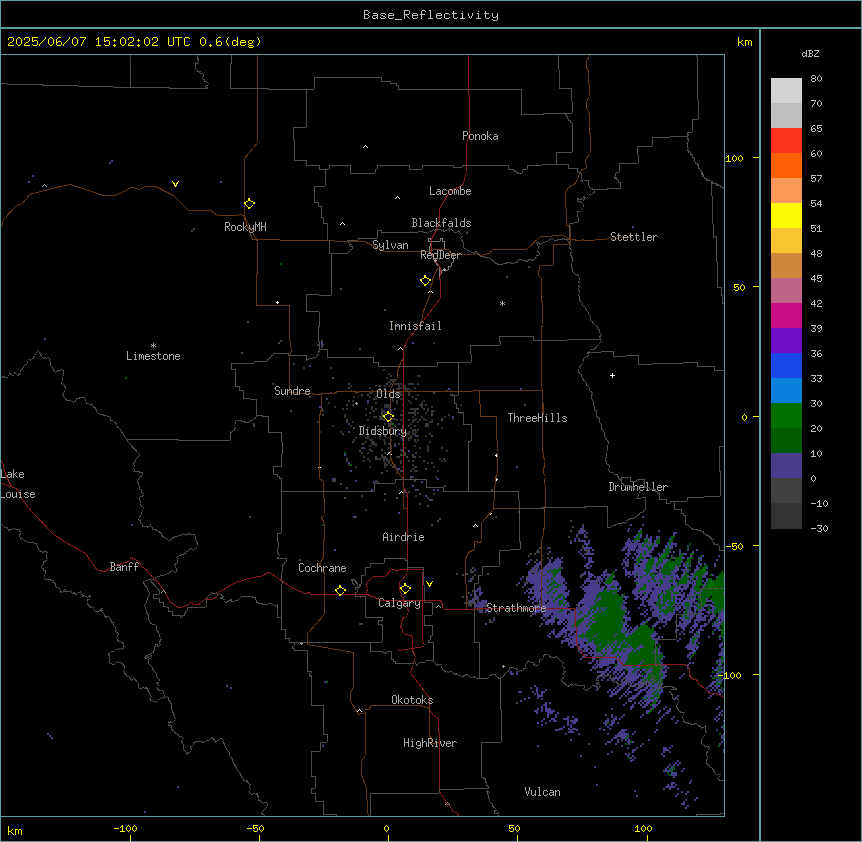Image resolution: width=862 pixels, height=842 pixels.
Task: Click the Drumheller label
Action: point(638,487)
